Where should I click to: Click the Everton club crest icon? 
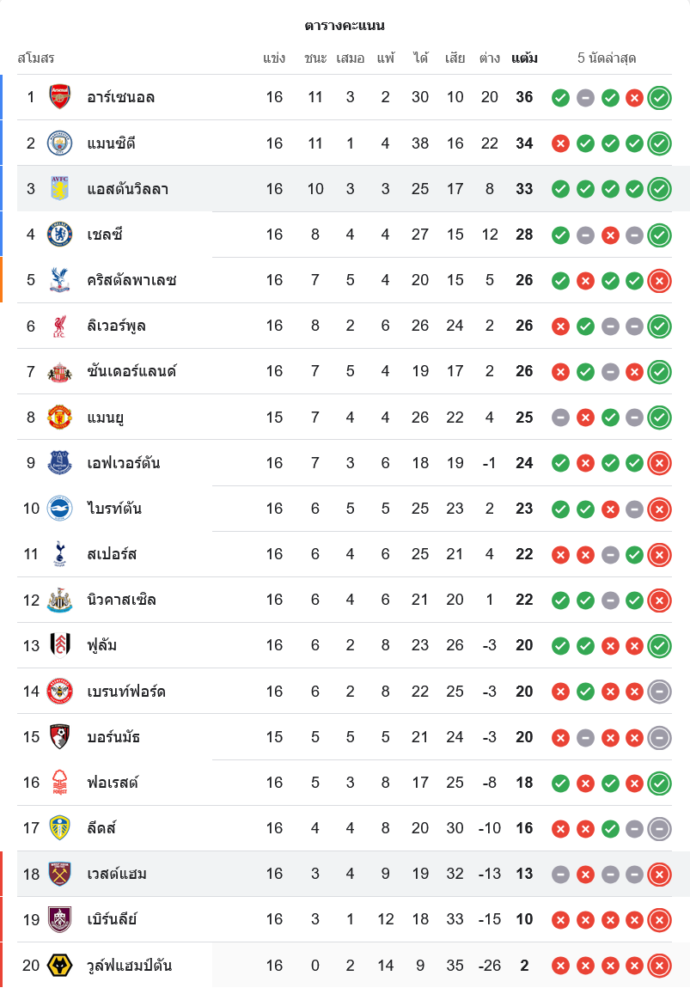(x=60, y=463)
